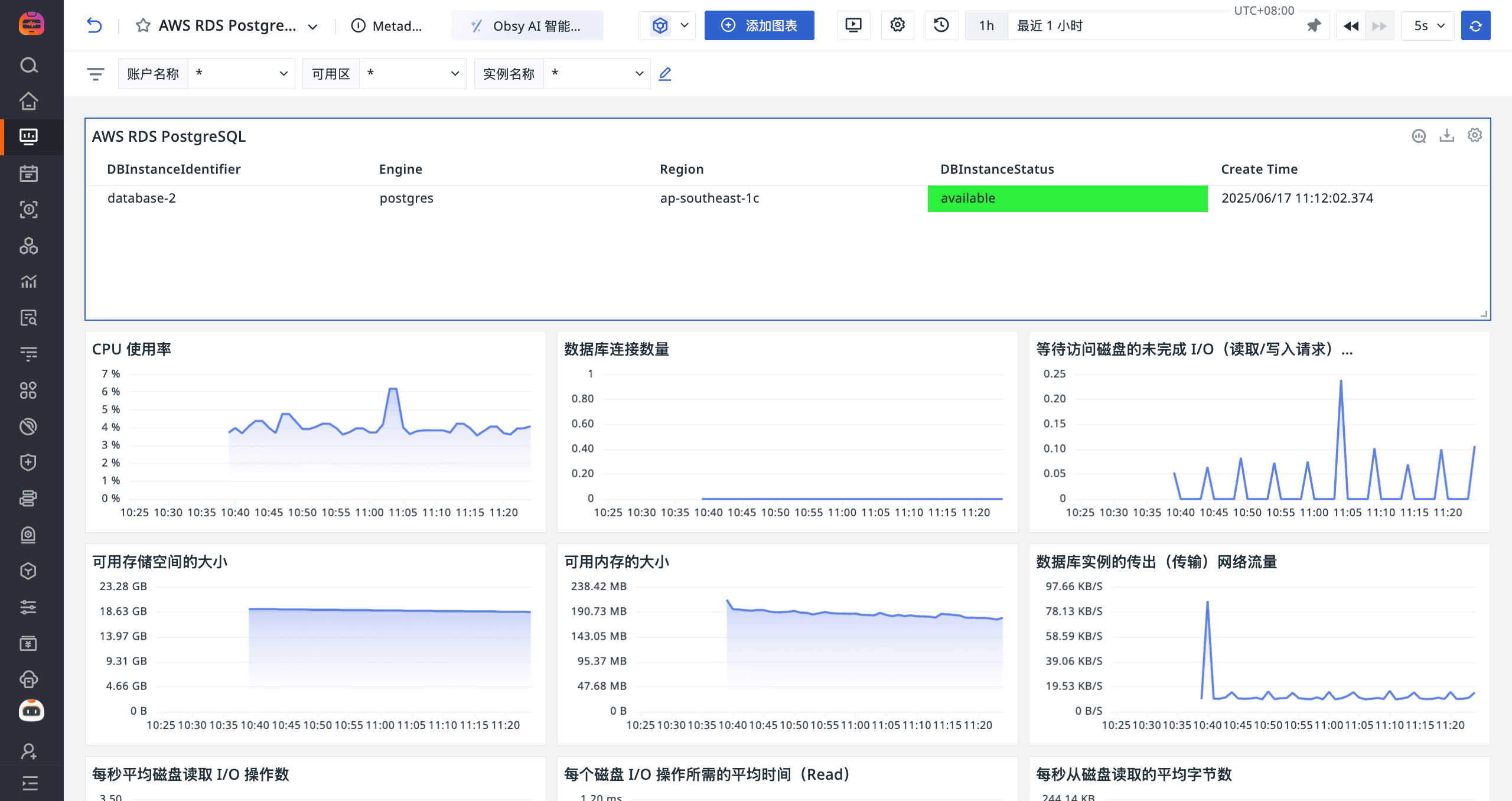The width and height of the screenshot is (1512, 801).
Task: Click the CPU 使用率 panel title
Action: 132,349
